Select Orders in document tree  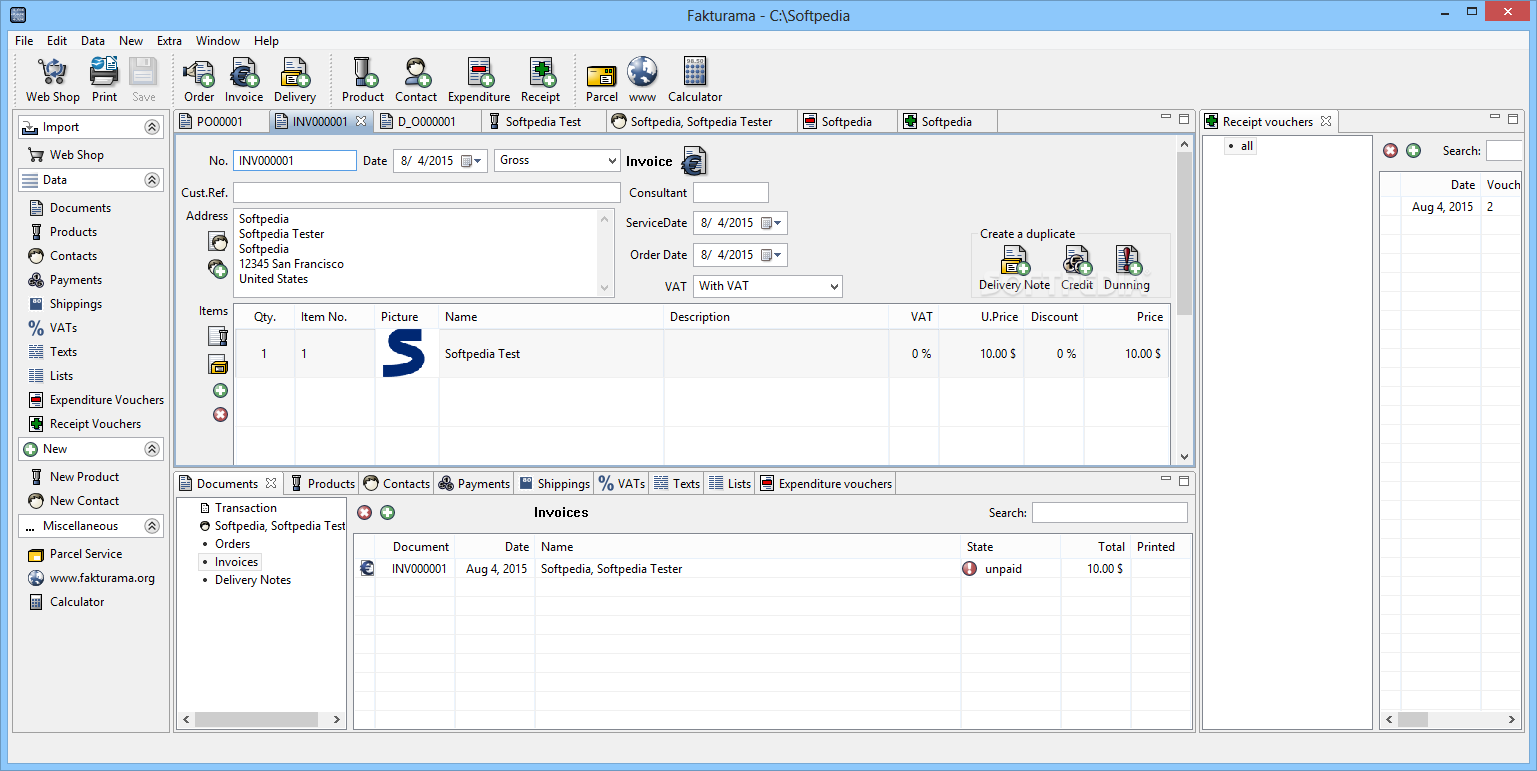point(232,544)
